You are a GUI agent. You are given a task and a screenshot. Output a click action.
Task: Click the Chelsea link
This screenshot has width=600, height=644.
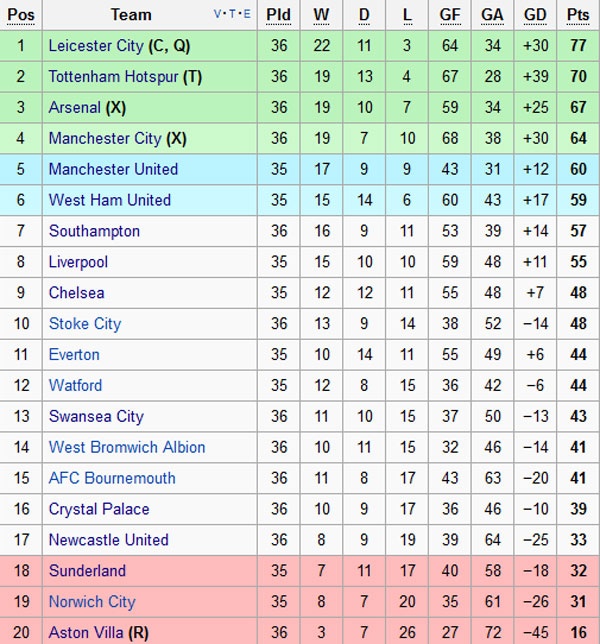(x=76, y=293)
